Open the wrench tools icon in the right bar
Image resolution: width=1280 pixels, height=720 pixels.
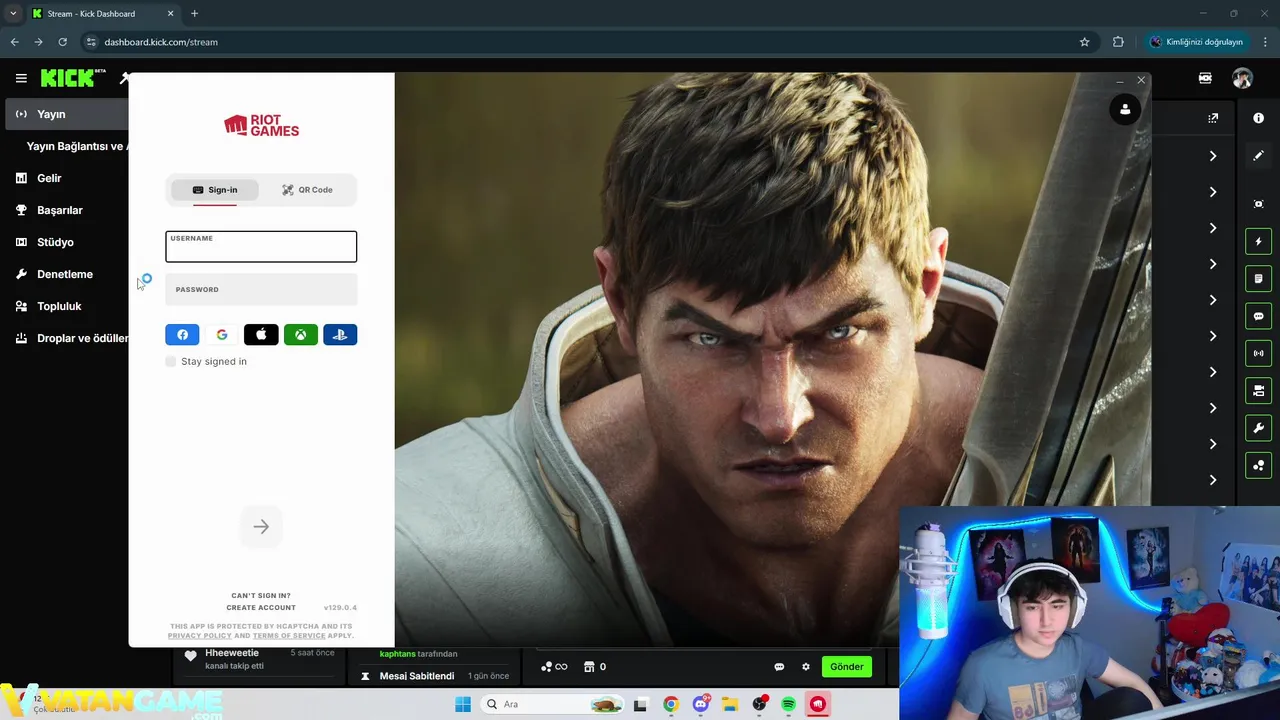coord(1258,428)
